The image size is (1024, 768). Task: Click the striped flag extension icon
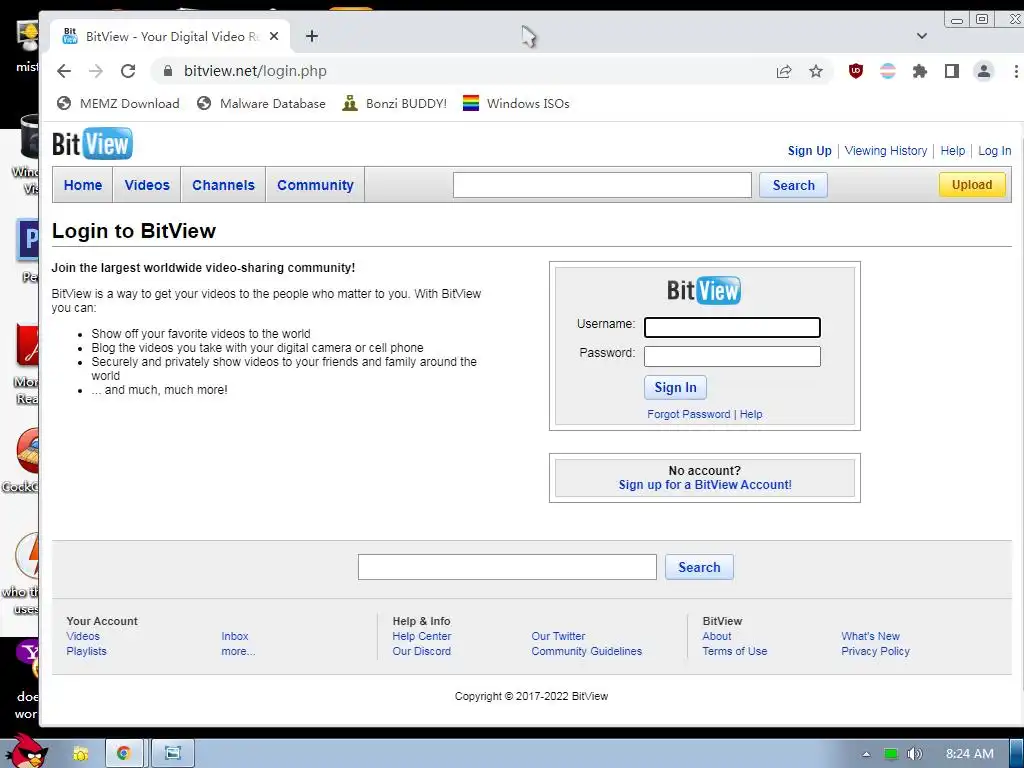(888, 71)
